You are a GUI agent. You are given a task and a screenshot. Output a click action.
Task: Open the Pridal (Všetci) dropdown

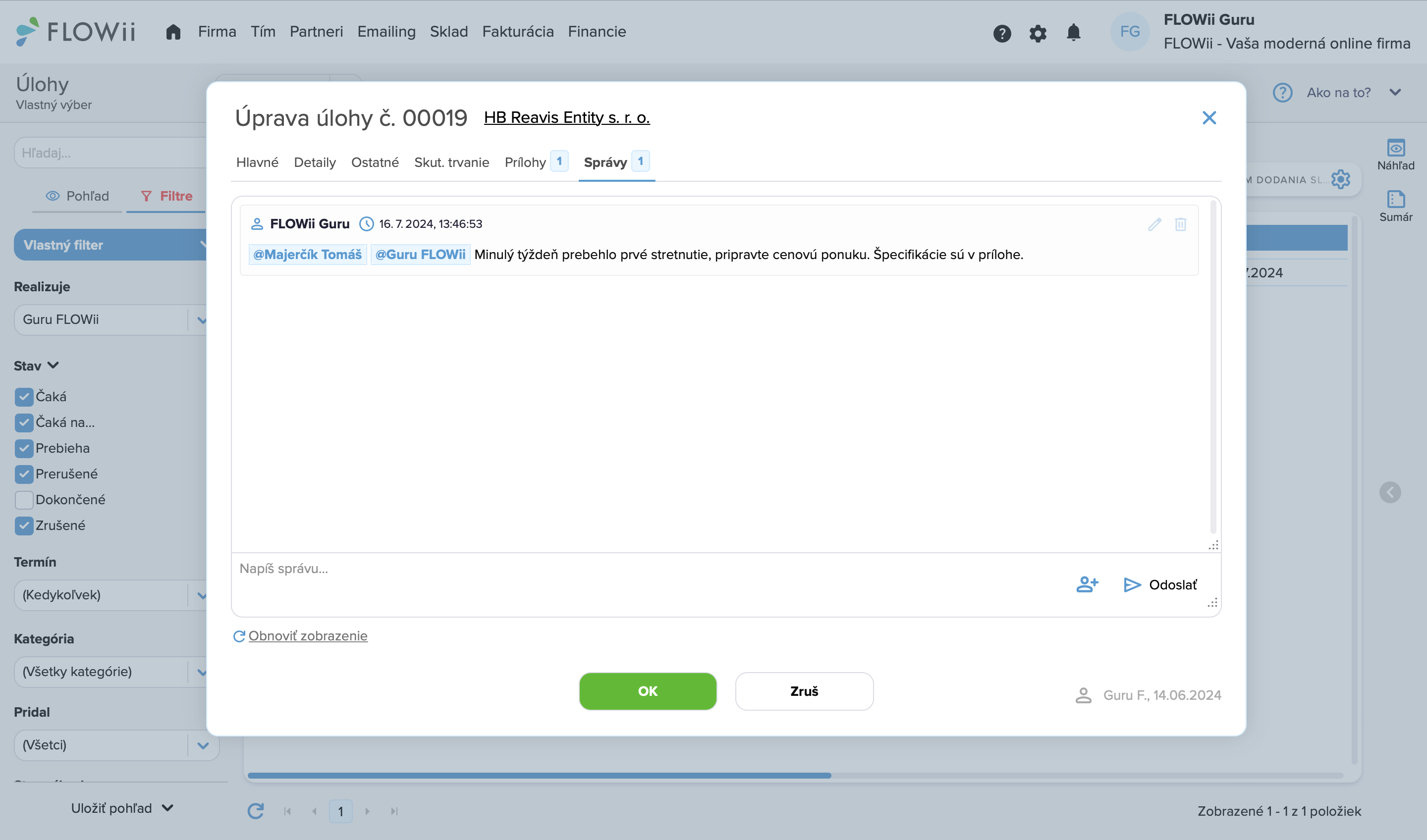coord(116,745)
